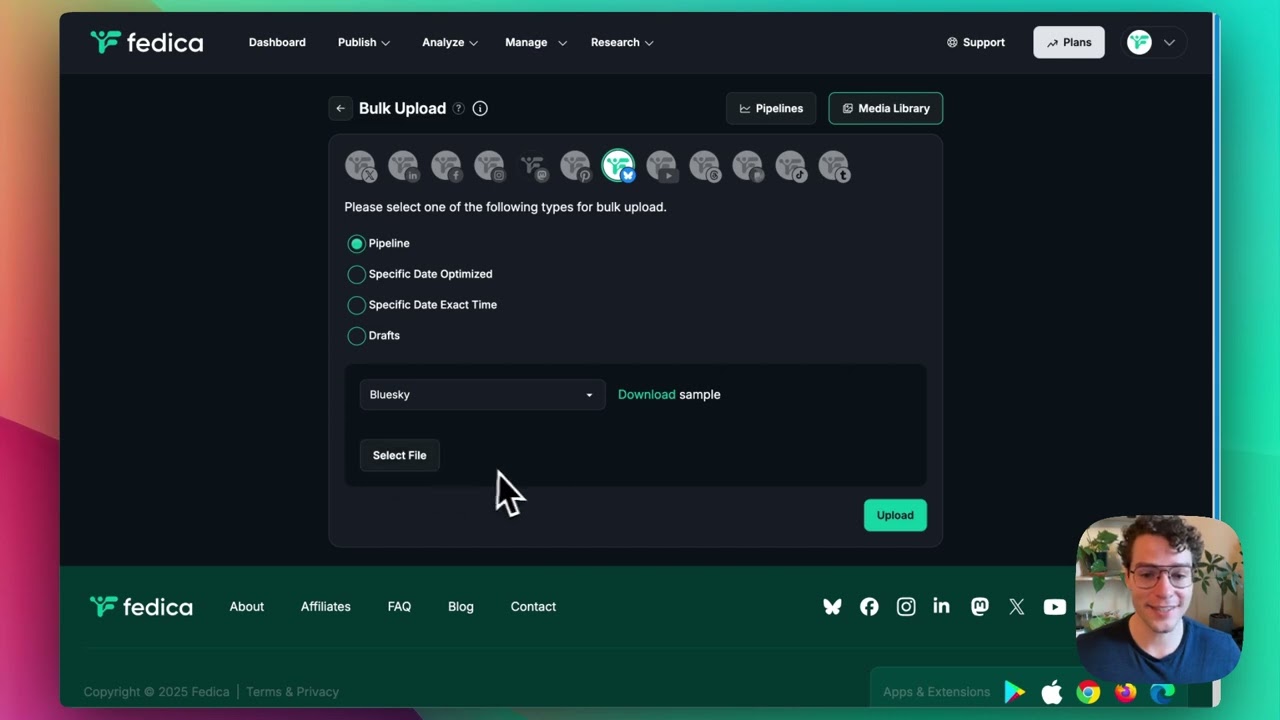Open Fedica's Bluesky page in footer
The height and width of the screenshot is (720, 1280).
pos(832,606)
